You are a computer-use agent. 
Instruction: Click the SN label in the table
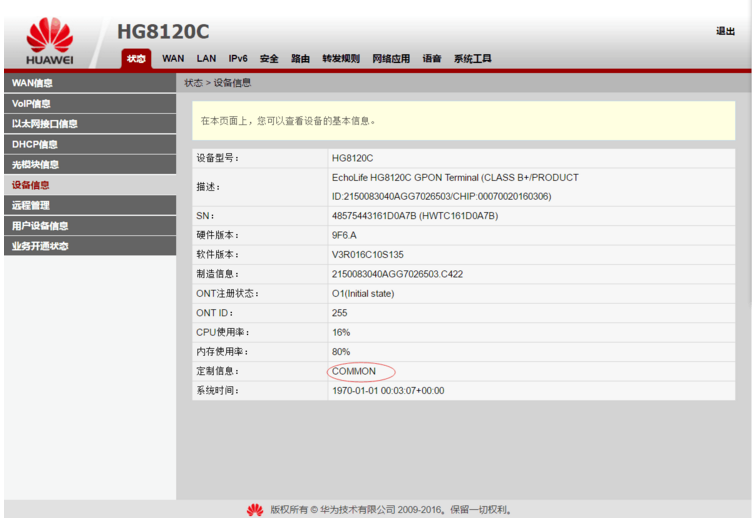[x=205, y=216]
